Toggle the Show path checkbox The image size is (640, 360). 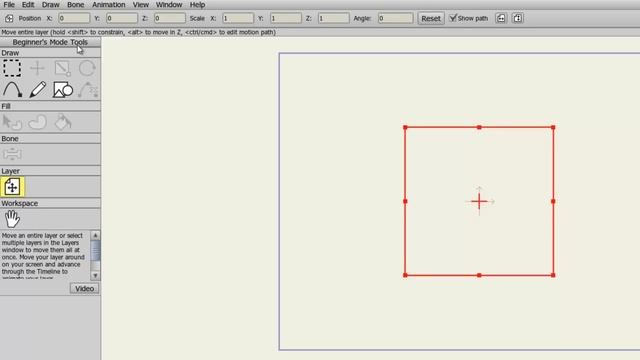tap(453, 18)
